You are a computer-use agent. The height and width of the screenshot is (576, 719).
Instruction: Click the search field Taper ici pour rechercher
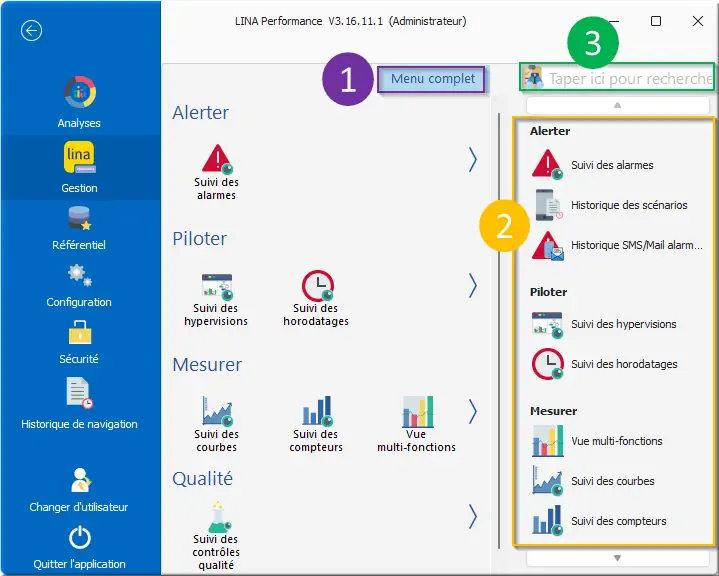point(617,77)
